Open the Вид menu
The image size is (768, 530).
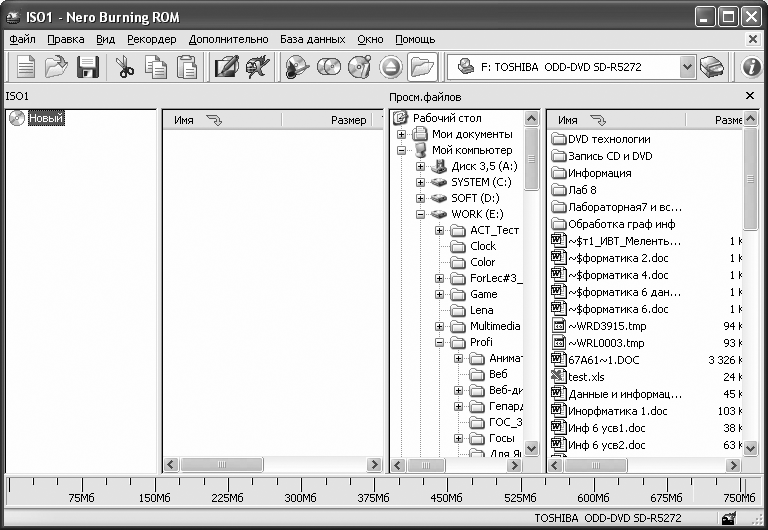tap(105, 39)
